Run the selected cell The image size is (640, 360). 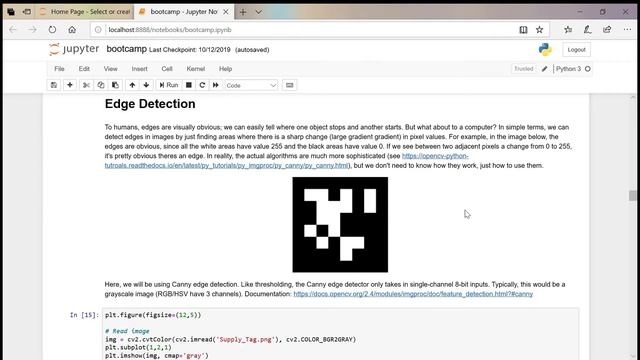[x=169, y=85]
